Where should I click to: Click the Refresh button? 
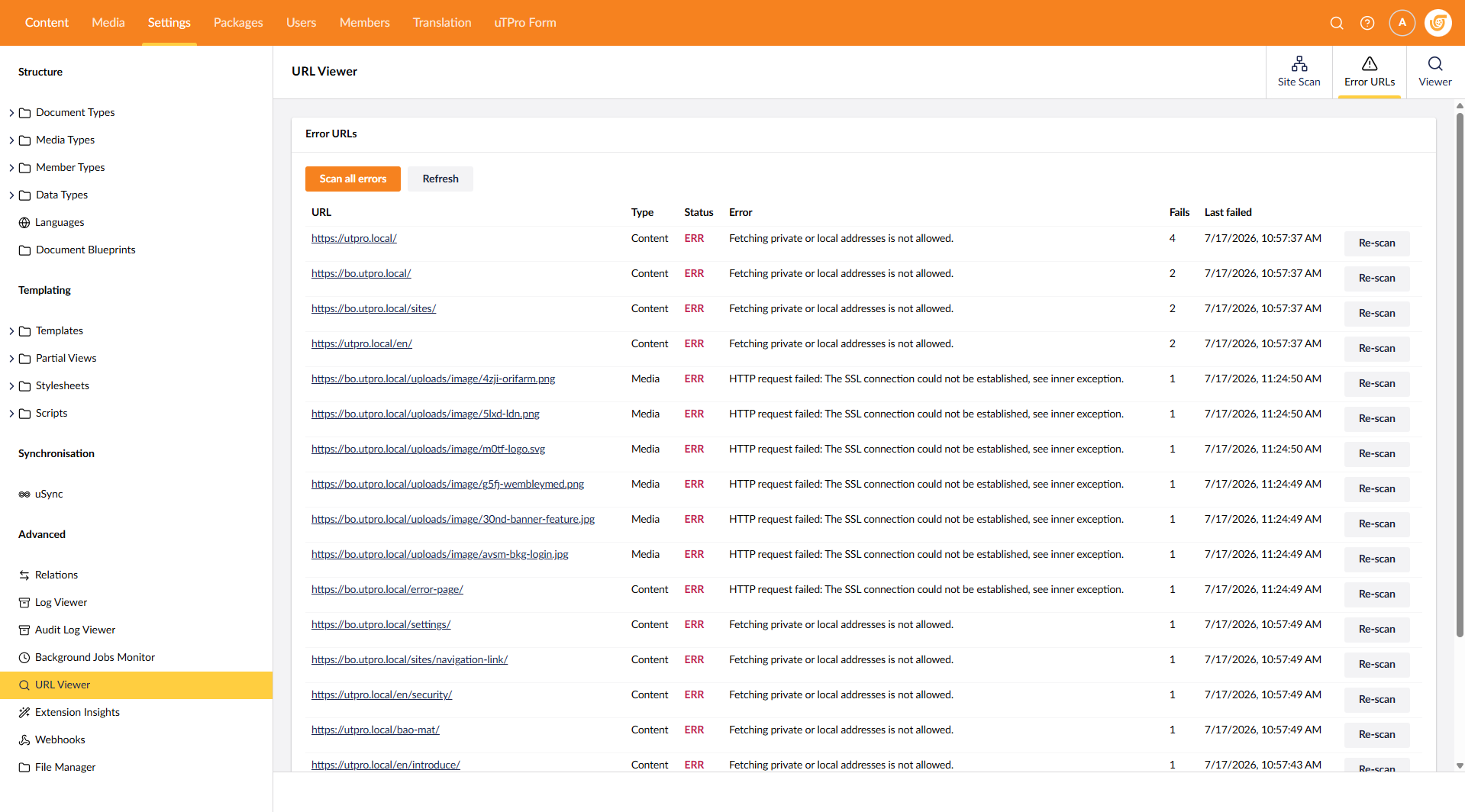click(440, 179)
